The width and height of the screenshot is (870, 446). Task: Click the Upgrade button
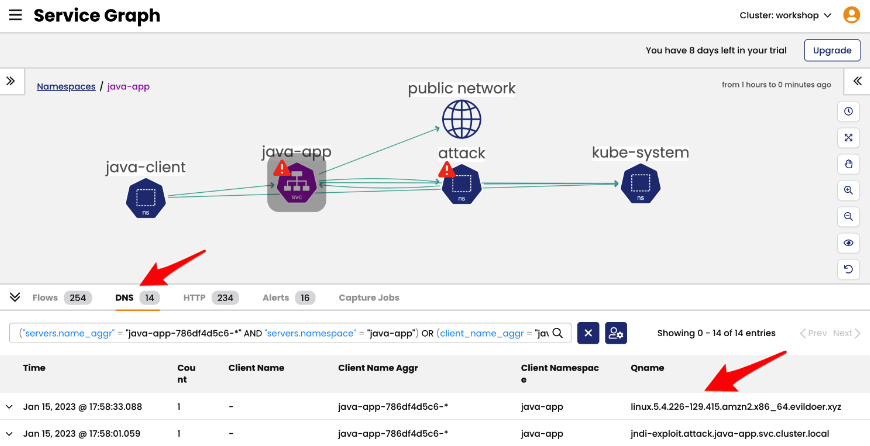[832, 50]
